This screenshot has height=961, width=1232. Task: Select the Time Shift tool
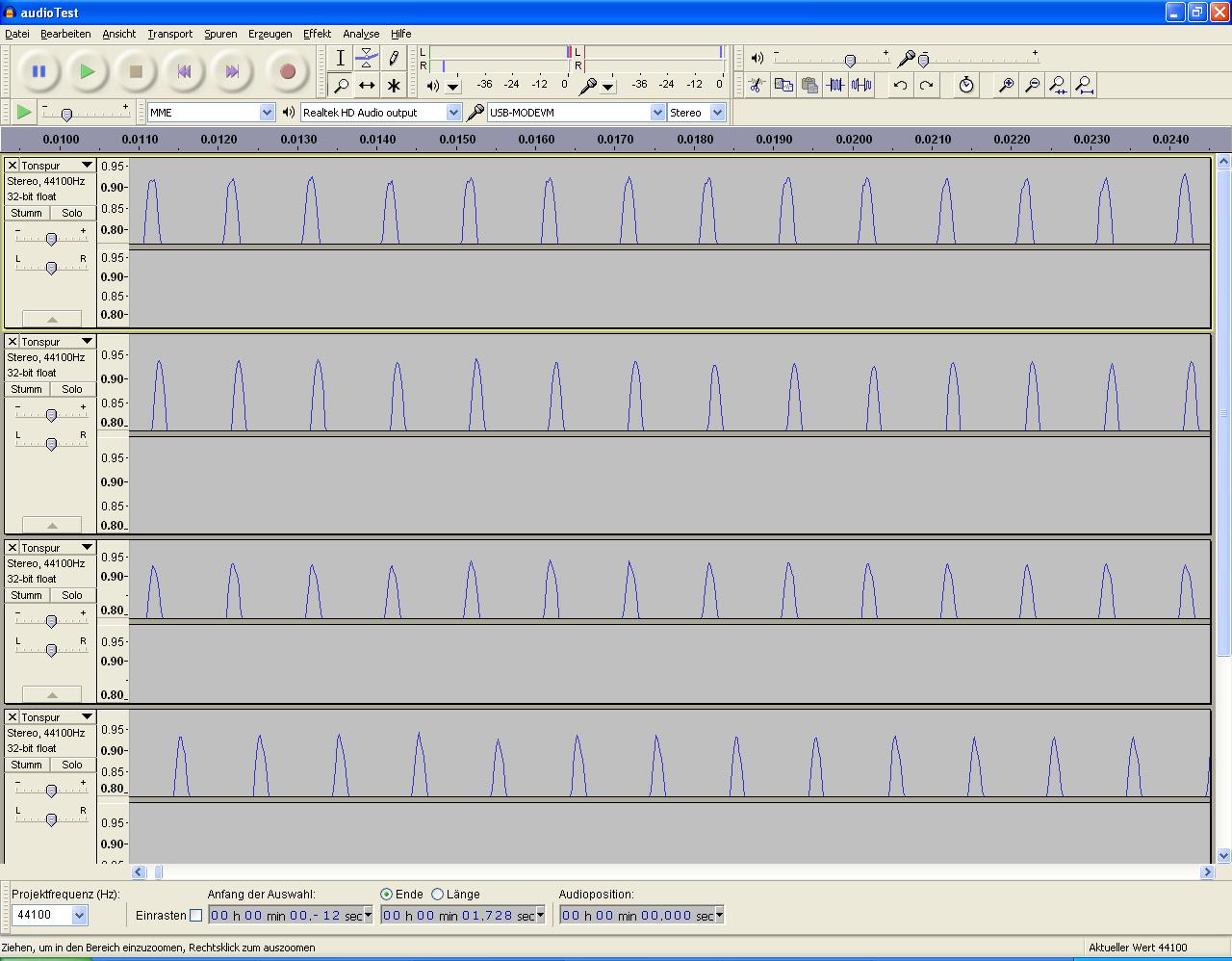click(367, 86)
